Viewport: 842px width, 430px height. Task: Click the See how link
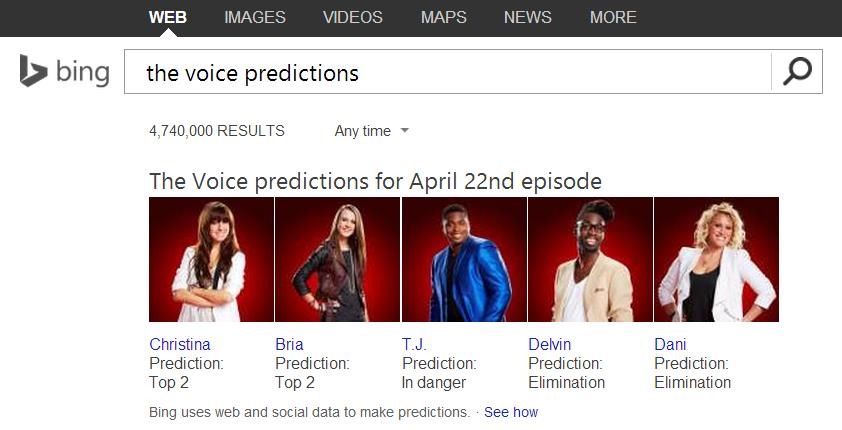511,412
